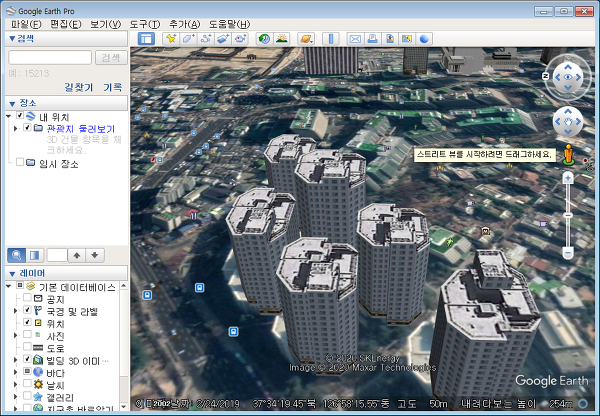This screenshot has width=600, height=416.
Task: Enable the 공지 layer checkbox
Action: pos(27,297)
